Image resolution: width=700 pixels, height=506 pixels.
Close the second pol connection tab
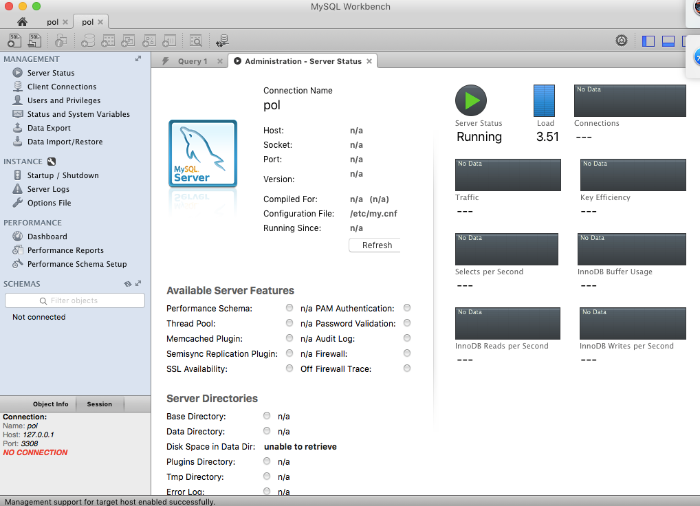pos(100,22)
